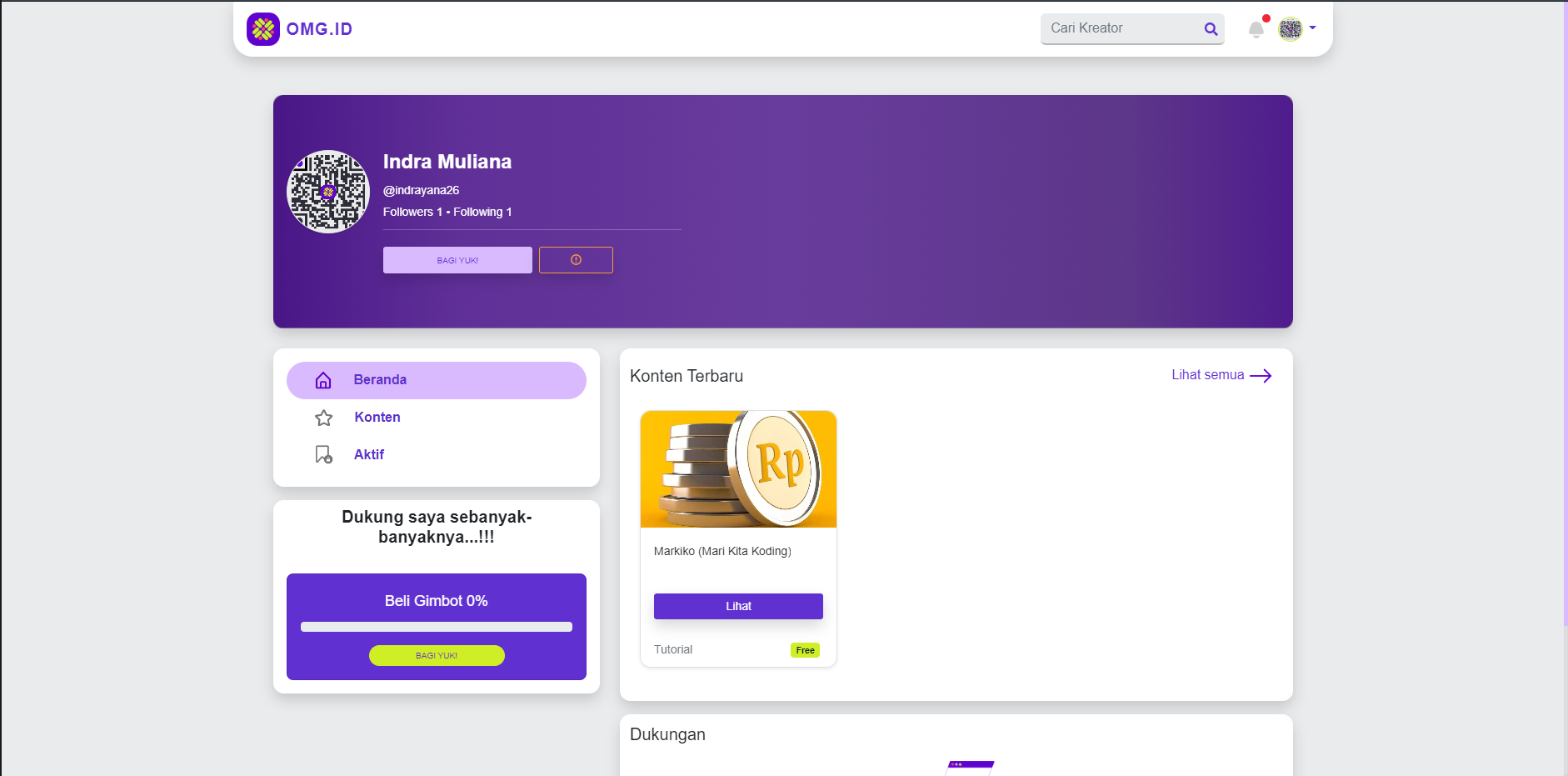Image resolution: width=1568 pixels, height=776 pixels.
Task: Click the Beli Gimbot progress bar
Action: (437, 627)
